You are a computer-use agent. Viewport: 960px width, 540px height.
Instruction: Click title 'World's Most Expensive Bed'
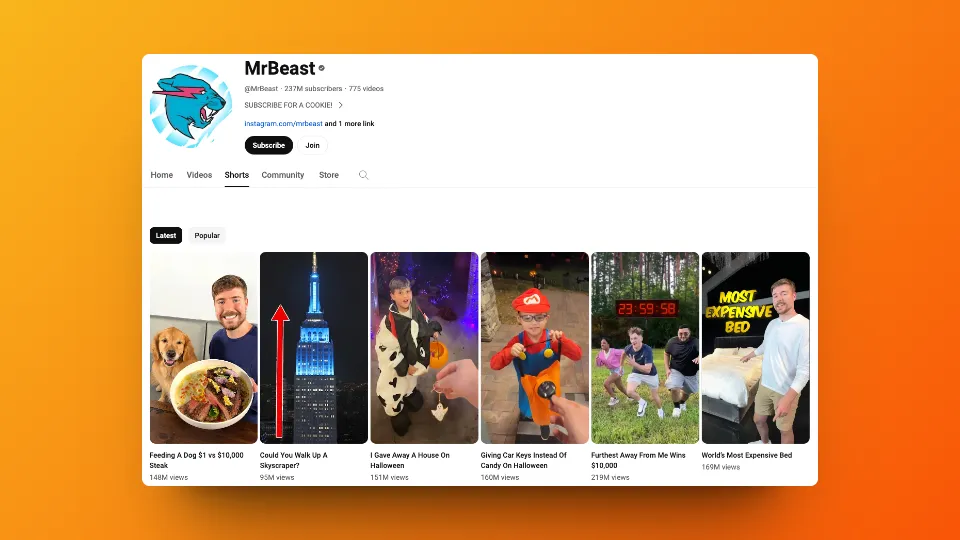[747, 456]
